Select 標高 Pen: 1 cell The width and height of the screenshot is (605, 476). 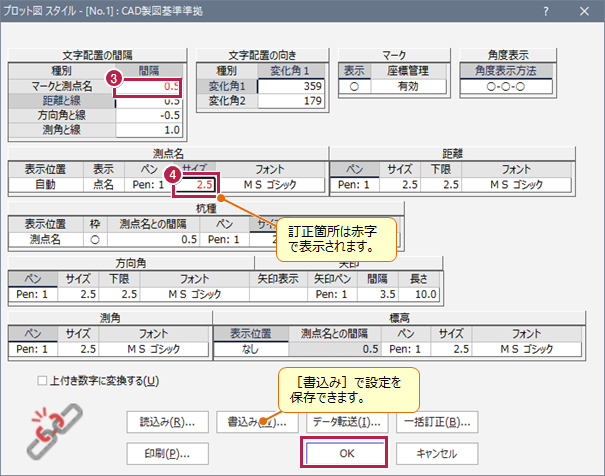click(406, 349)
